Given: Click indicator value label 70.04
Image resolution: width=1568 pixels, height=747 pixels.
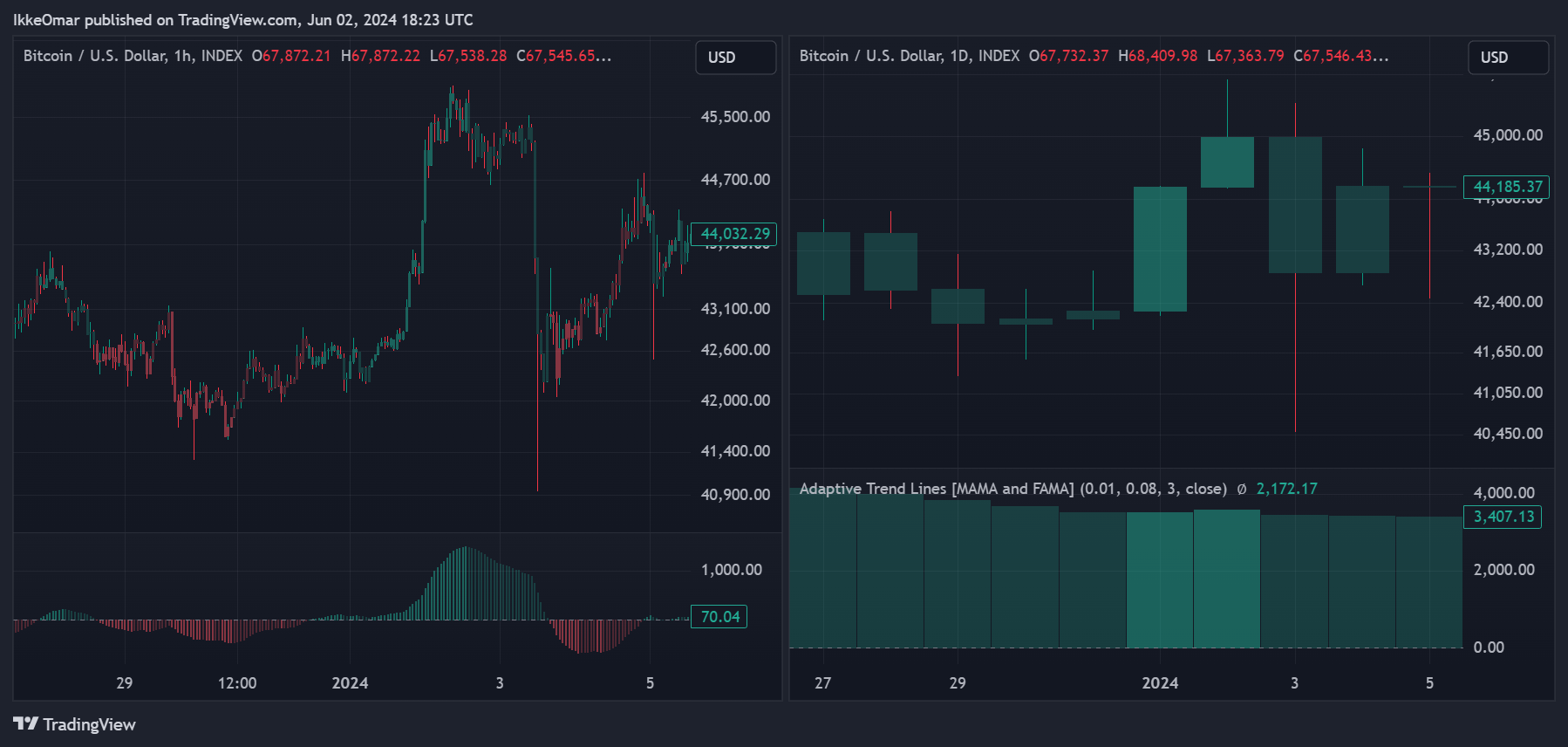Looking at the screenshot, I should tap(719, 617).
